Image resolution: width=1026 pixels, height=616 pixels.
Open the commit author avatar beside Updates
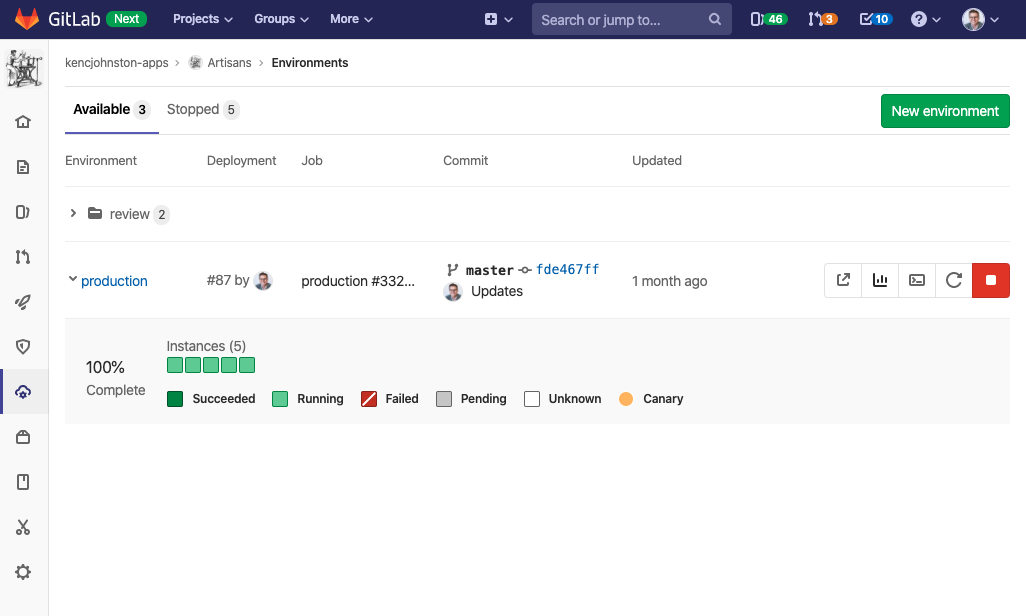coord(453,291)
